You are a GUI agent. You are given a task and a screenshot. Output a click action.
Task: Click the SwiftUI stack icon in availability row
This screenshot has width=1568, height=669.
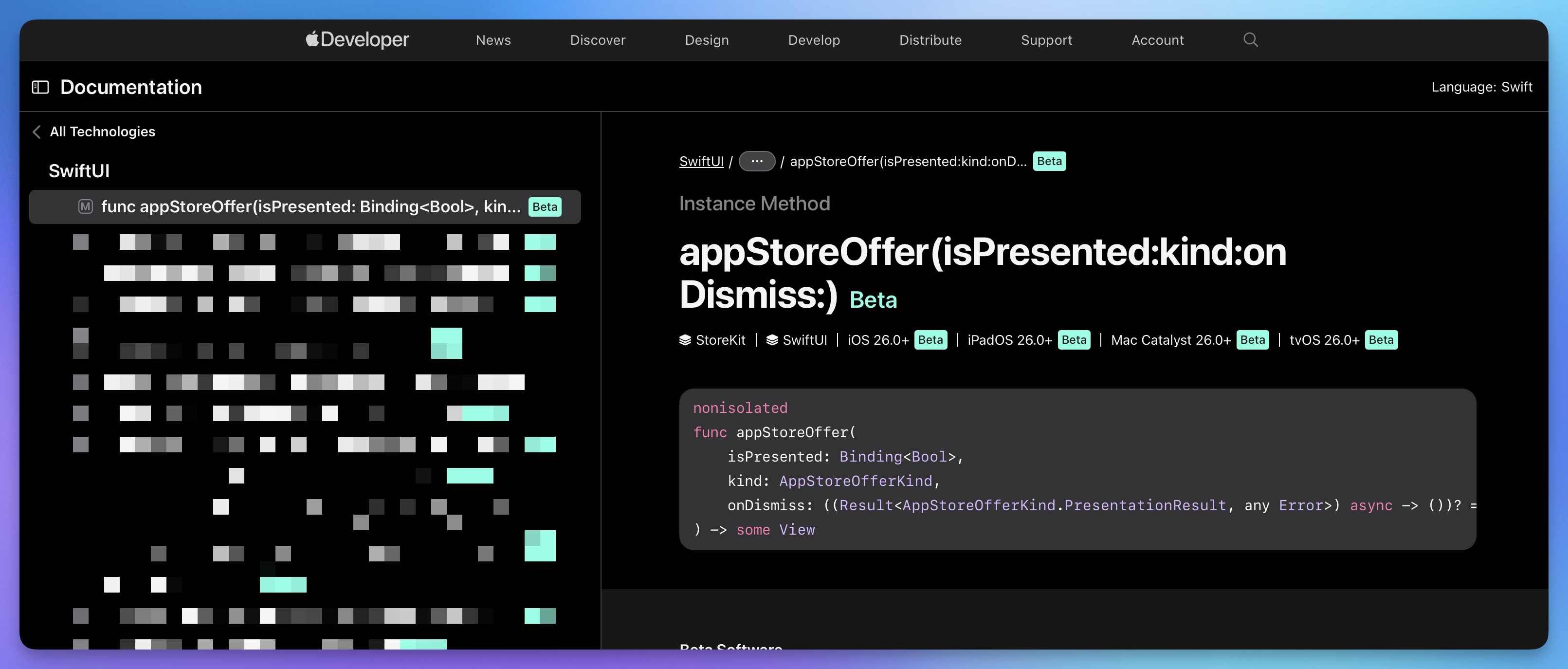[x=772, y=340]
